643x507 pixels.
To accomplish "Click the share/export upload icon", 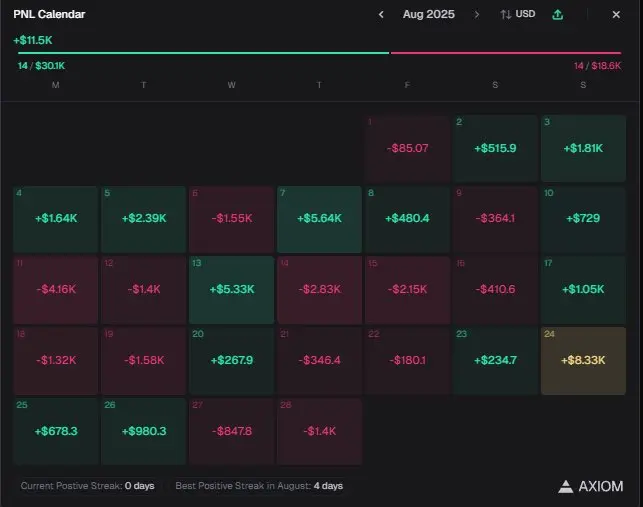I will (558, 15).
